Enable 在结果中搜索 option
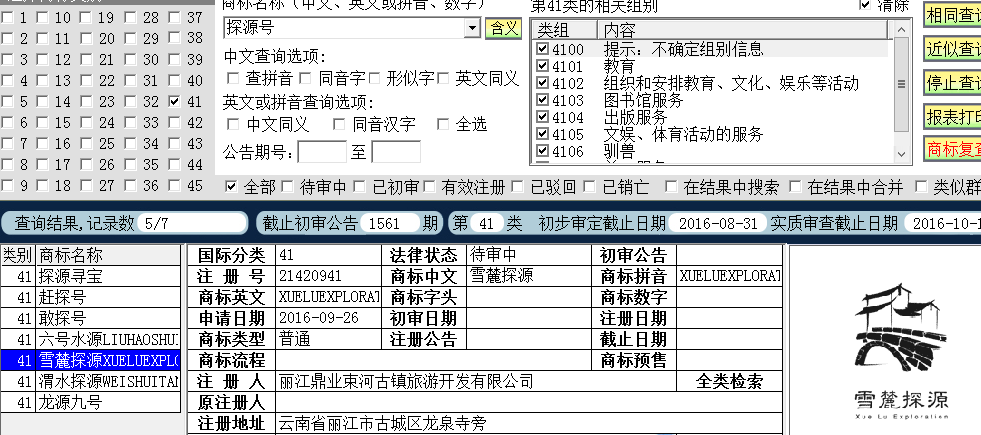Viewport: 981px width, 435px height. [671, 187]
